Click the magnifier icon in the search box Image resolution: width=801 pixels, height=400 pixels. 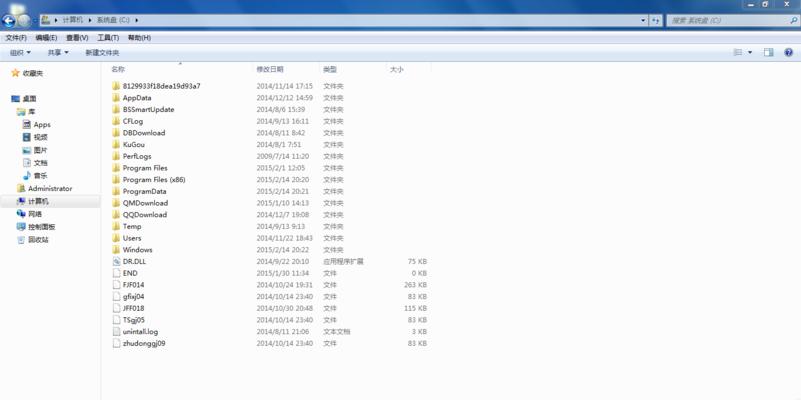click(793, 20)
